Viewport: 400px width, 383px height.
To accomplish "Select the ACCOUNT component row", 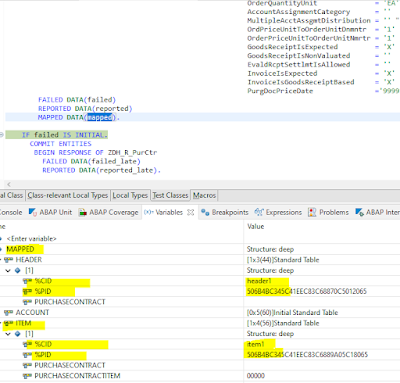I will [32, 312].
